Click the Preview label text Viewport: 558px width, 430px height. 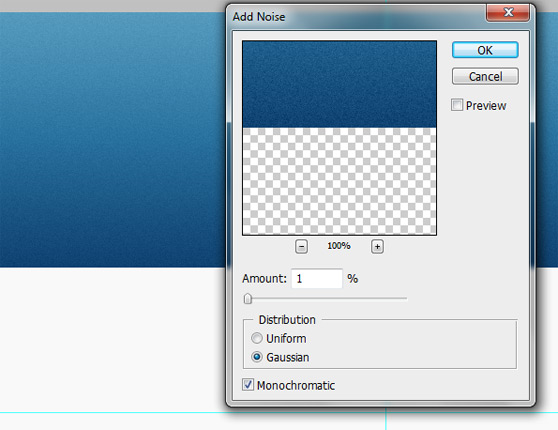(486, 105)
